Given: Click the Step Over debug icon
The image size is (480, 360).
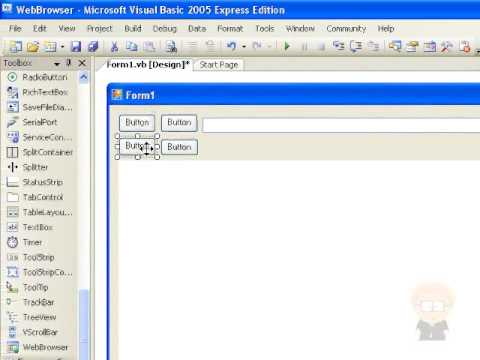Looking at the screenshot, I should (x=356, y=46).
